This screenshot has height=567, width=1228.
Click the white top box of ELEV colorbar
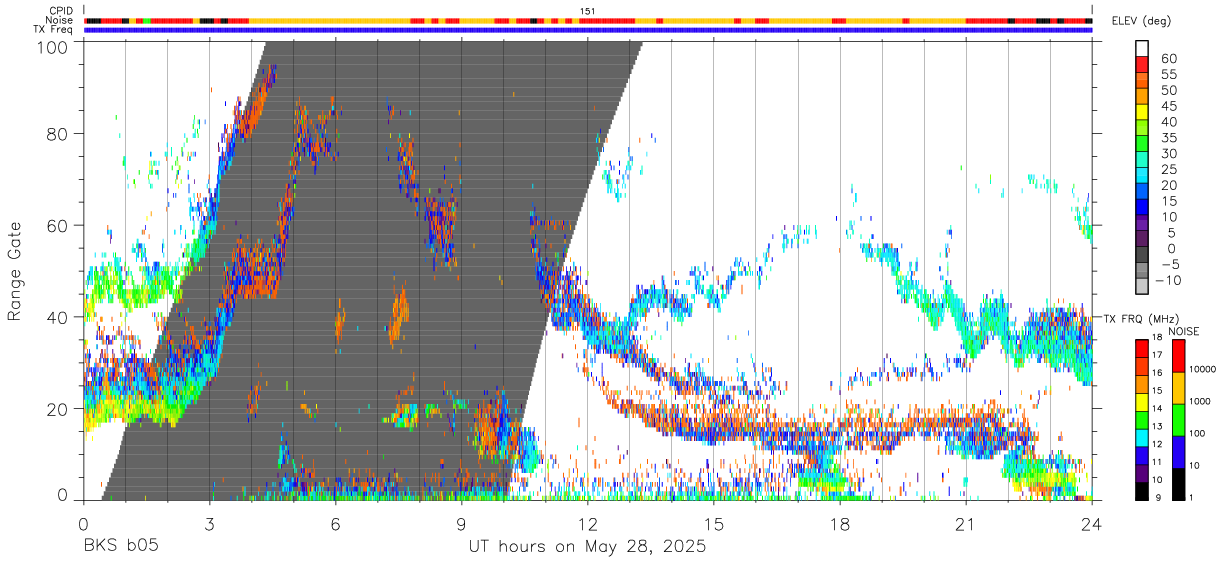click(1142, 49)
